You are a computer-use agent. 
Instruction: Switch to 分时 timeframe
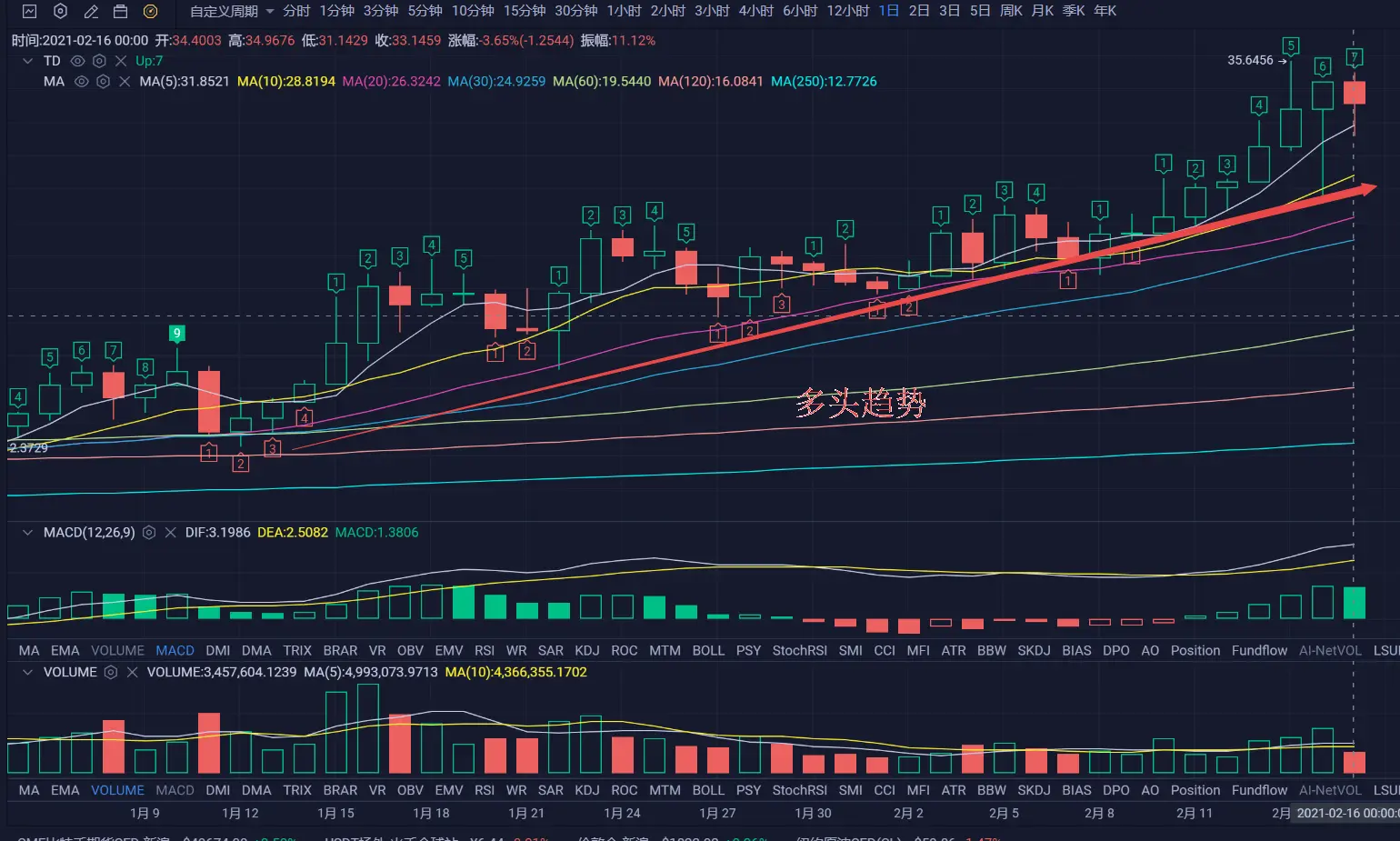click(296, 11)
